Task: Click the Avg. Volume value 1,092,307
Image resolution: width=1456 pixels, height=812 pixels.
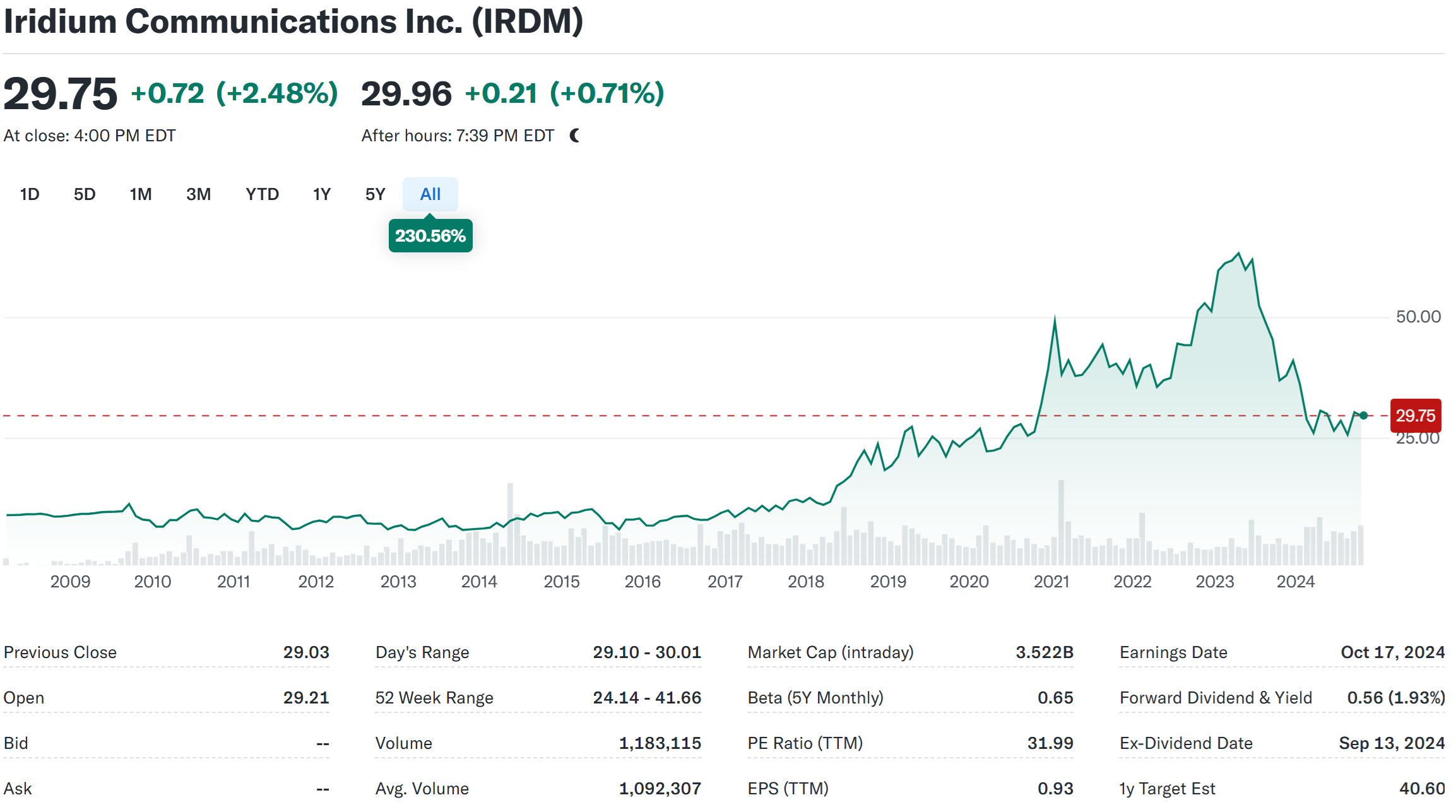Action: coord(660,789)
